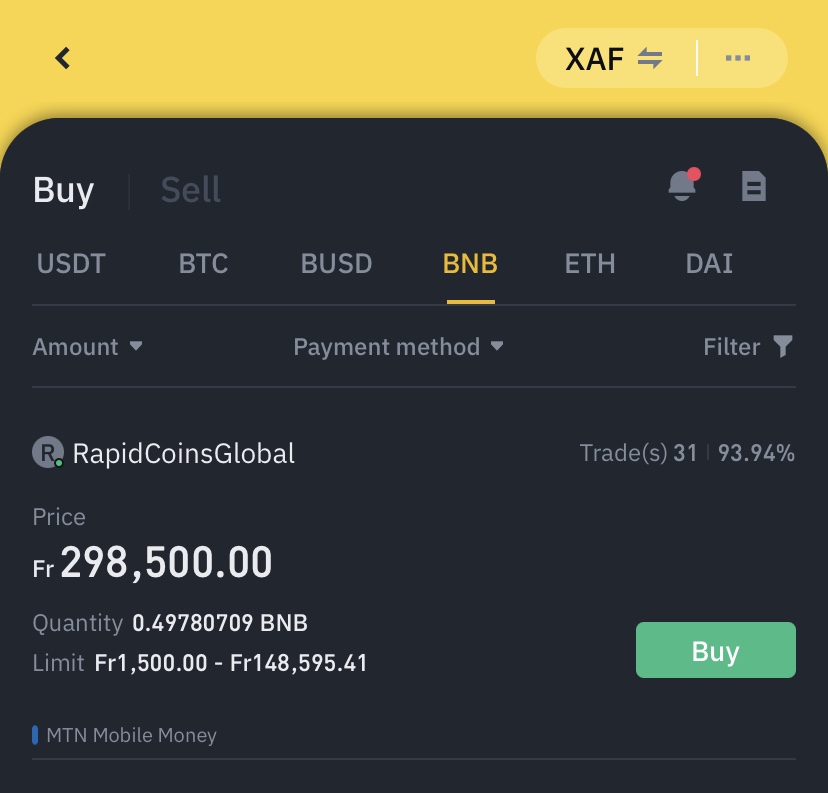Switch to the Sell mode
The width and height of the screenshot is (828, 793).
click(x=190, y=190)
